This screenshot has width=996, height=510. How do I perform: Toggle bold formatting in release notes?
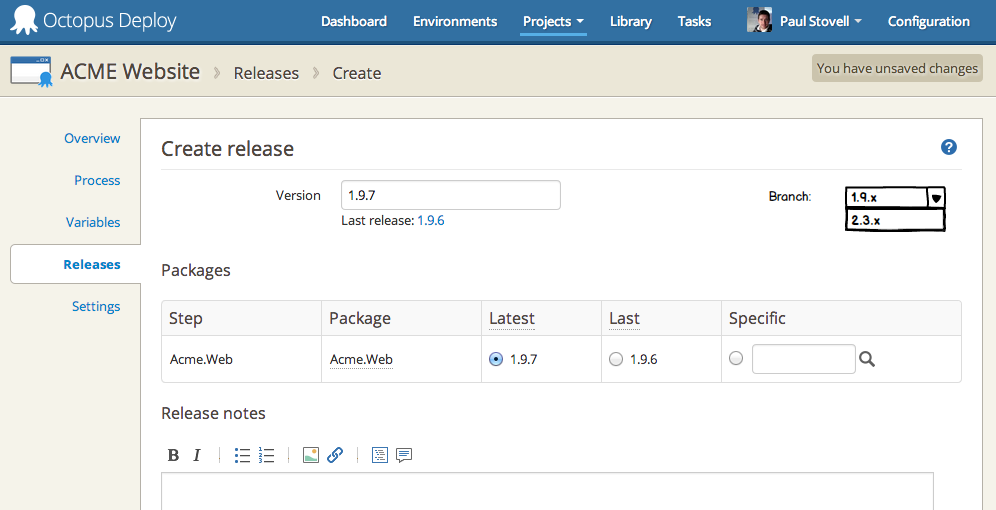point(173,455)
